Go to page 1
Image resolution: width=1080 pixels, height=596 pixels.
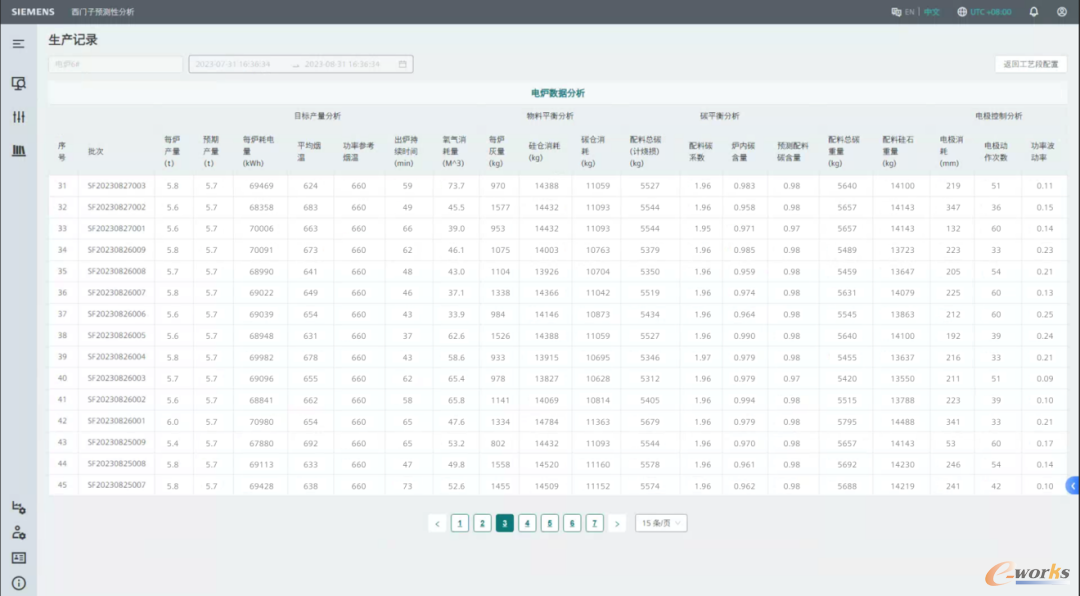tap(460, 524)
